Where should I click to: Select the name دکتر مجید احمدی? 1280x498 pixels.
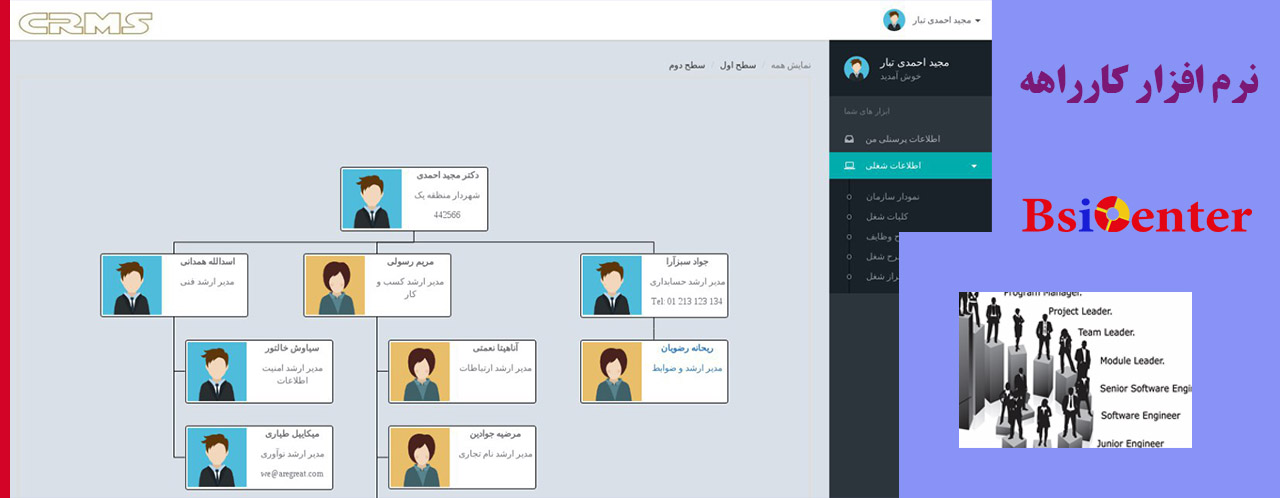tap(447, 176)
